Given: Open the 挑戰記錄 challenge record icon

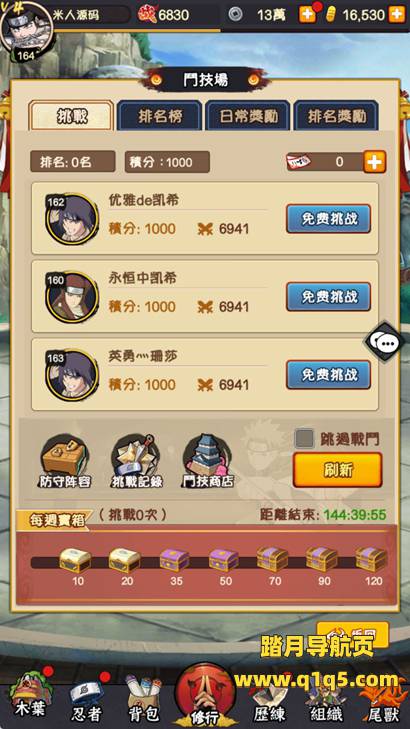Looking at the screenshot, I should click(x=137, y=461).
